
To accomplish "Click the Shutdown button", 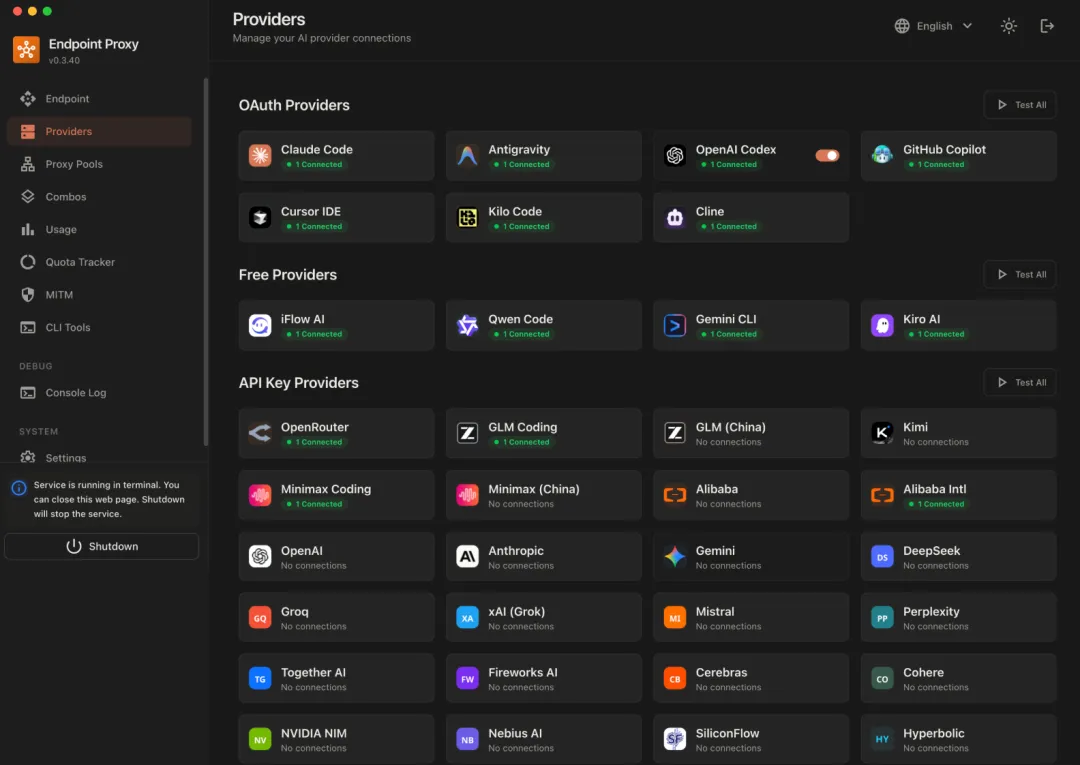I will point(101,546).
